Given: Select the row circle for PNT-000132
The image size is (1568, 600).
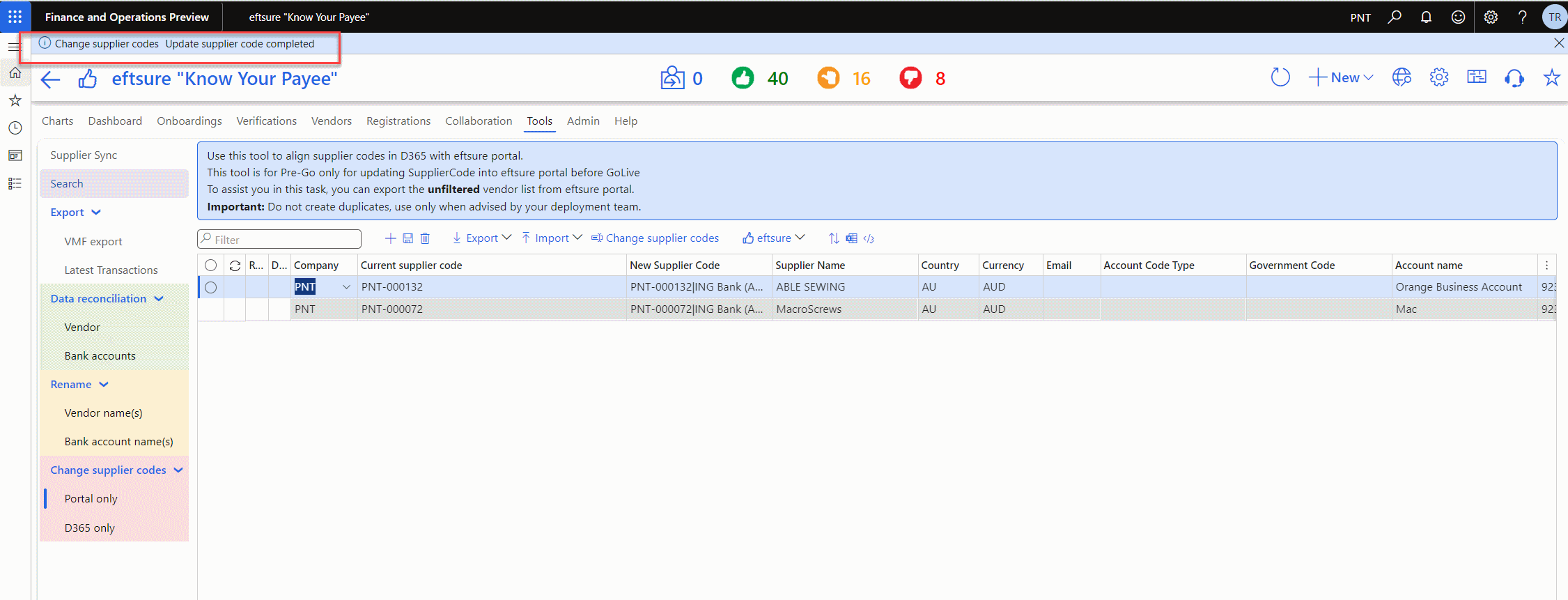Looking at the screenshot, I should coord(210,287).
